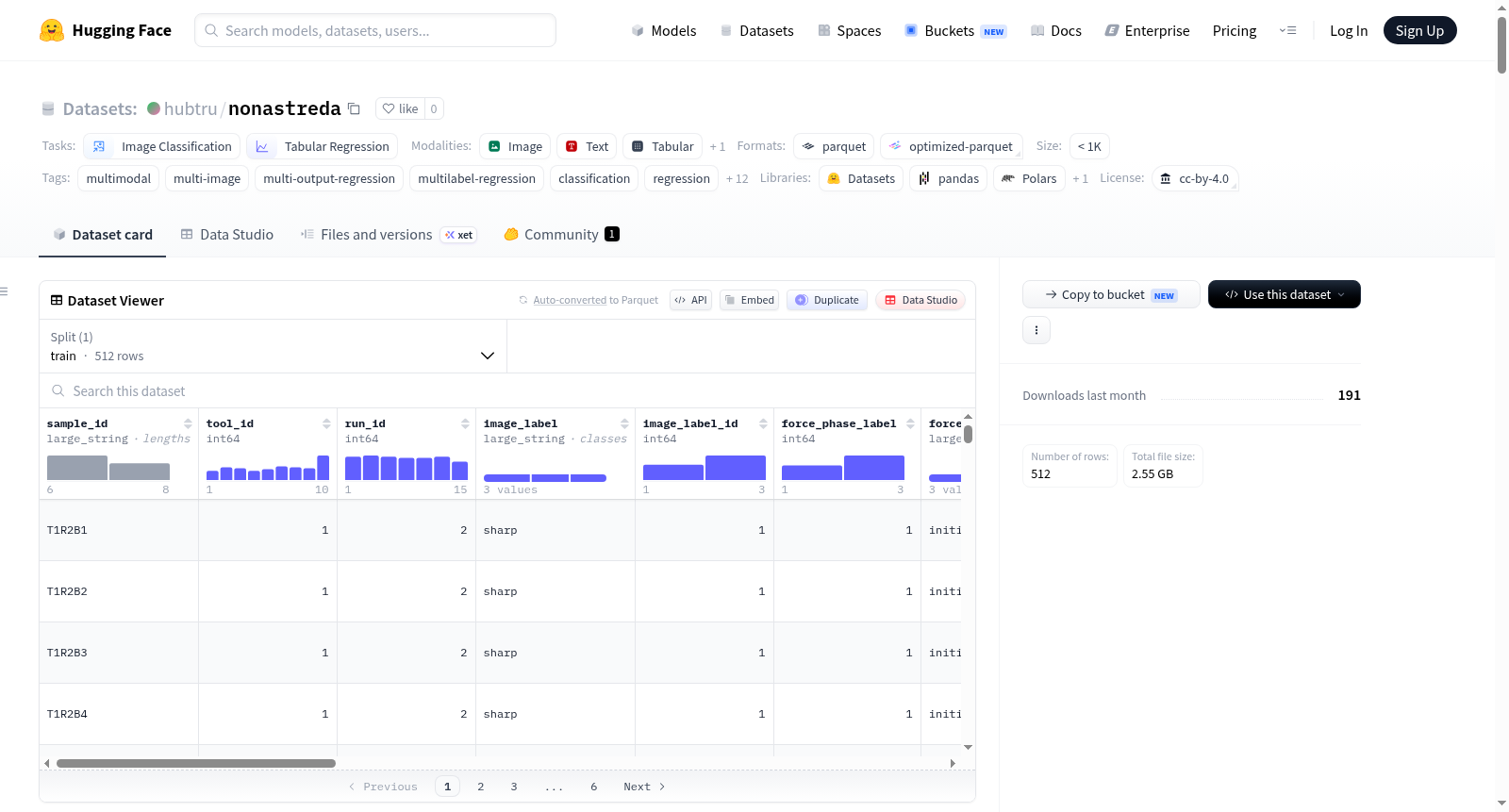Image resolution: width=1509 pixels, height=812 pixels.
Task: Expand the +1 more libraries
Action: tap(1081, 178)
